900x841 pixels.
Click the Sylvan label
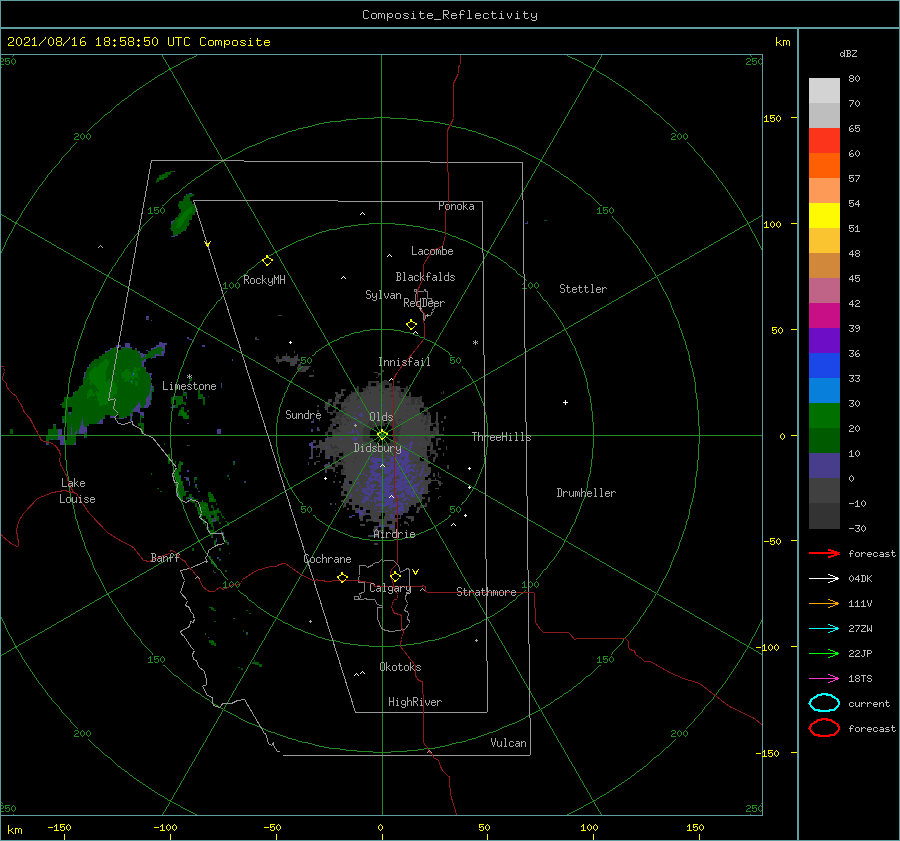point(383,295)
